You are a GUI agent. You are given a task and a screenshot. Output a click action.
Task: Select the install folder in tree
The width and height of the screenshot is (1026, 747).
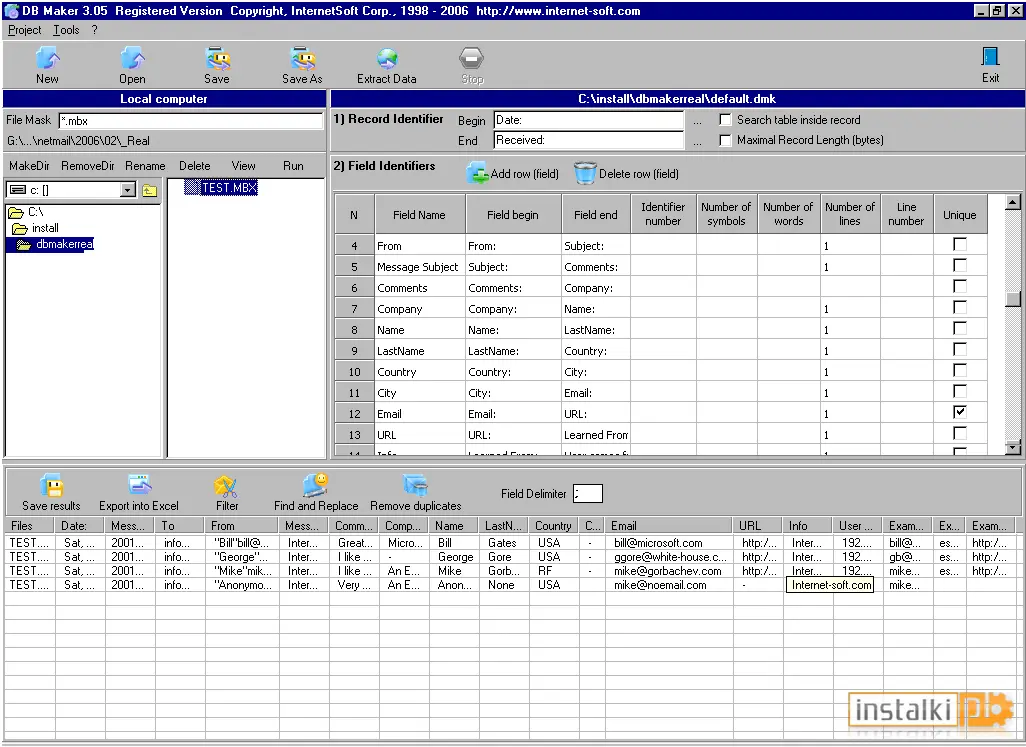(45, 228)
